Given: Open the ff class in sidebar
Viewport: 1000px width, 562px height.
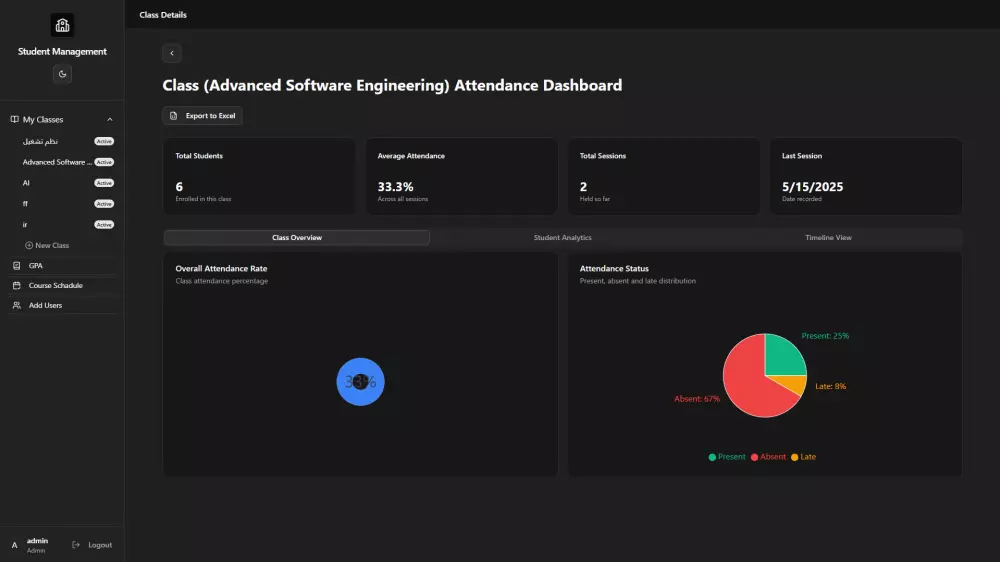Looking at the screenshot, I should (25, 203).
